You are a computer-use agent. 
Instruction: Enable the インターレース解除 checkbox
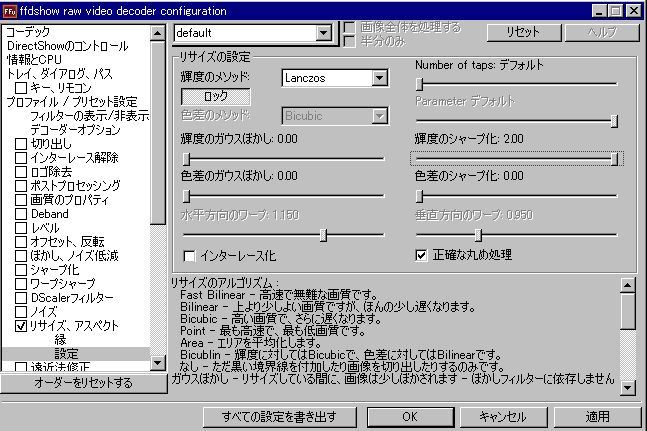click(21, 158)
